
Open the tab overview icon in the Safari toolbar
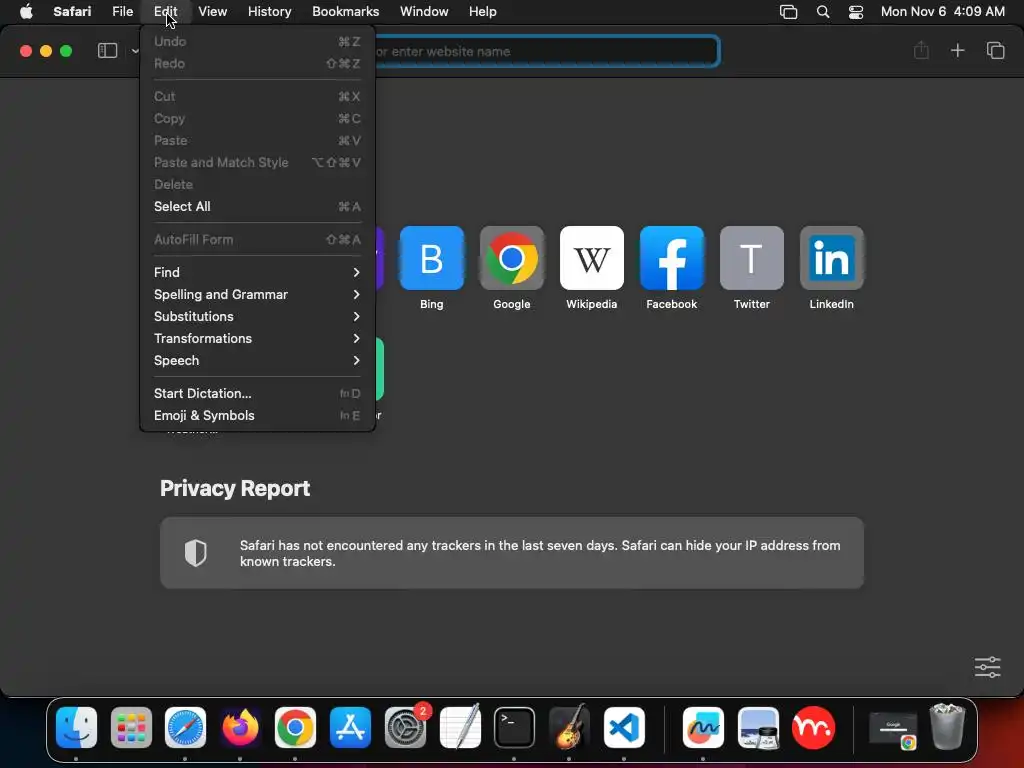995,51
